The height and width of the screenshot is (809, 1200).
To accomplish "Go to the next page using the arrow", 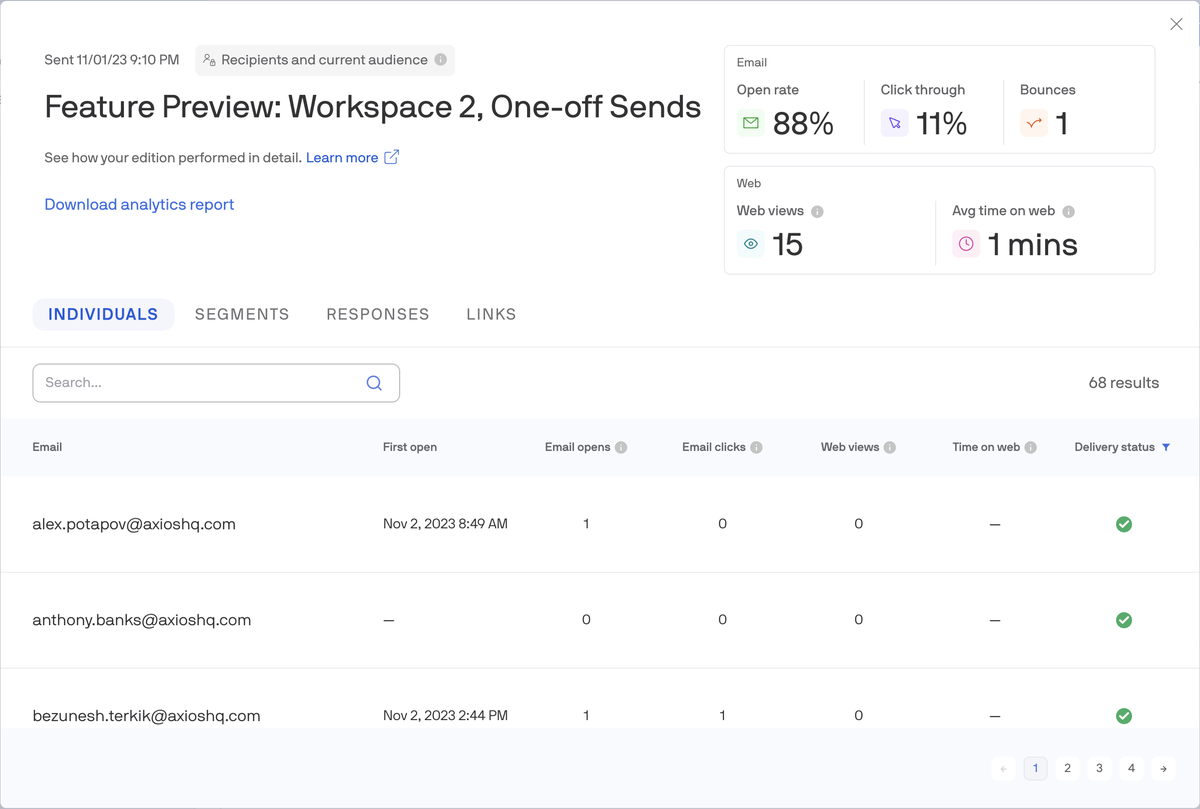I will click(x=1163, y=768).
